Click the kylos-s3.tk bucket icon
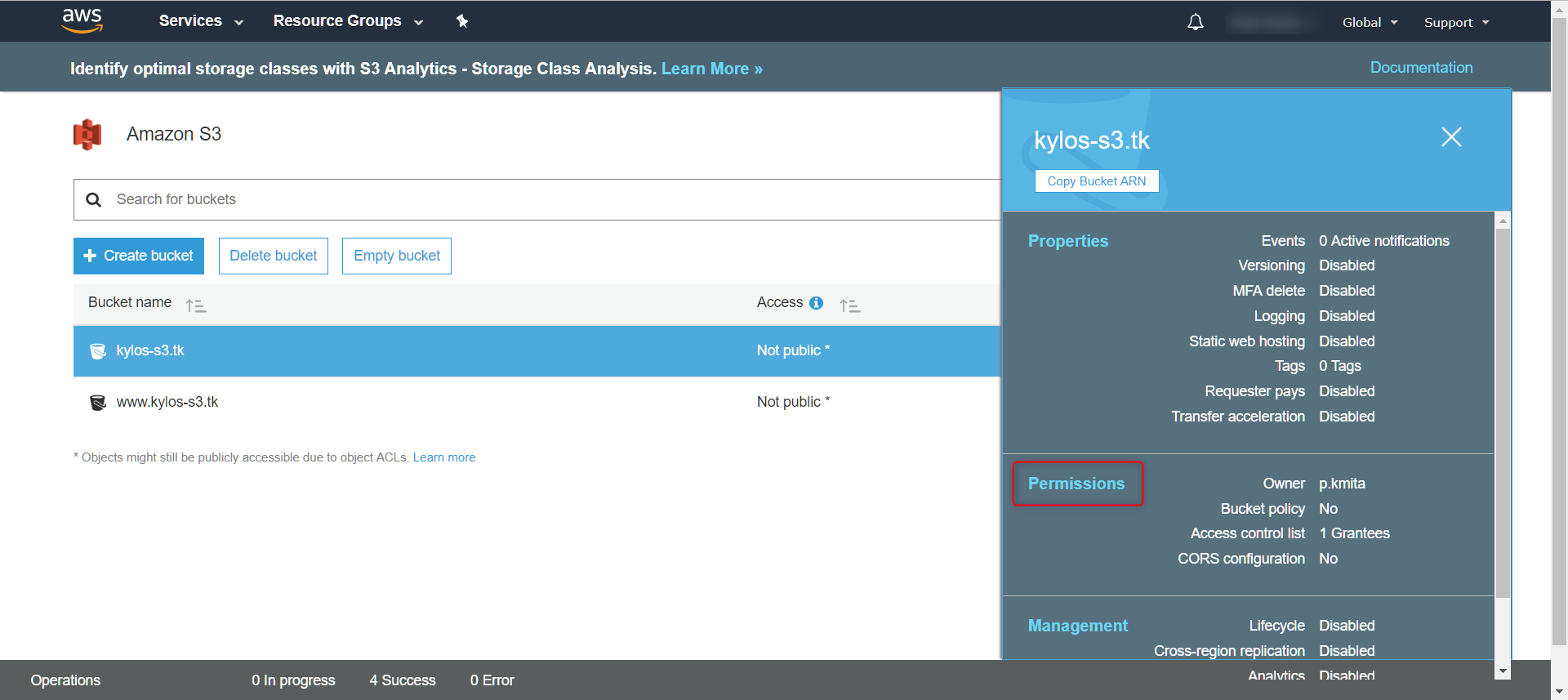Image resolution: width=1568 pixels, height=700 pixels. tap(98, 351)
